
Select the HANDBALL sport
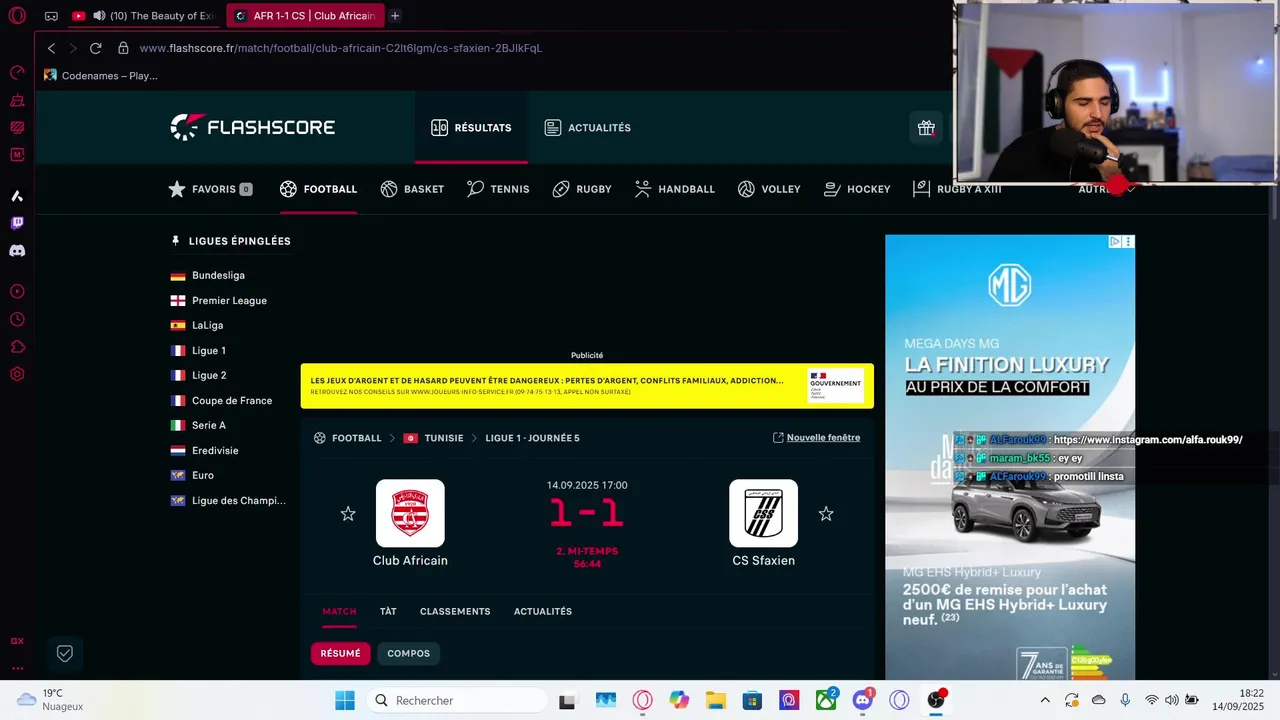(x=675, y=189)
